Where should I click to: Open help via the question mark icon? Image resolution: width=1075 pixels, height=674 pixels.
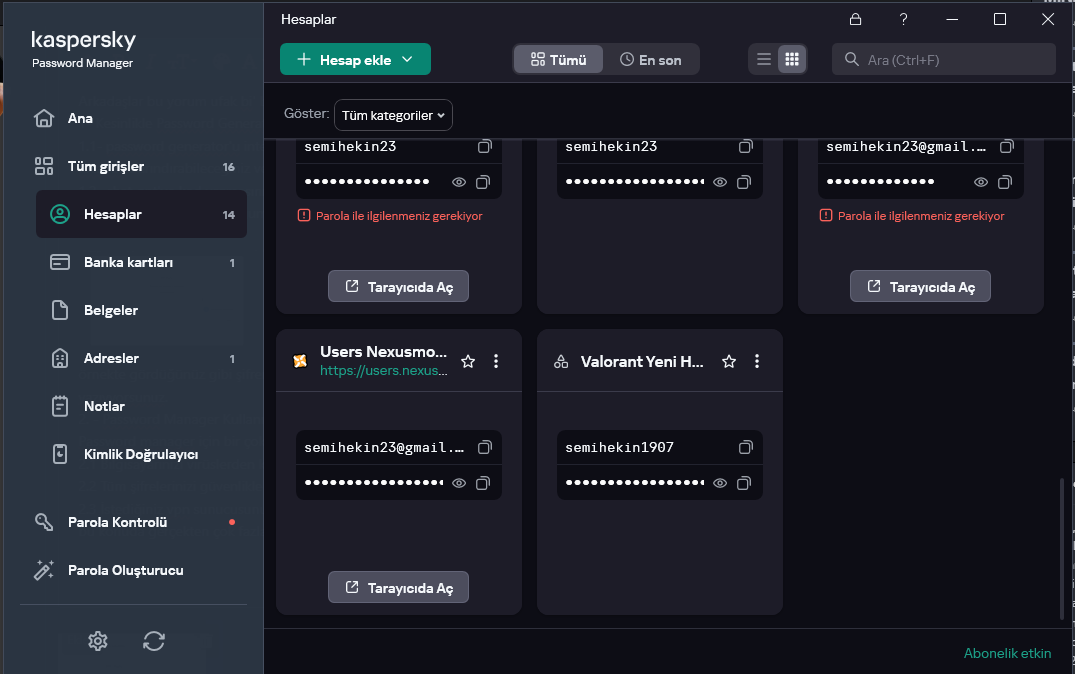[904, 19]
